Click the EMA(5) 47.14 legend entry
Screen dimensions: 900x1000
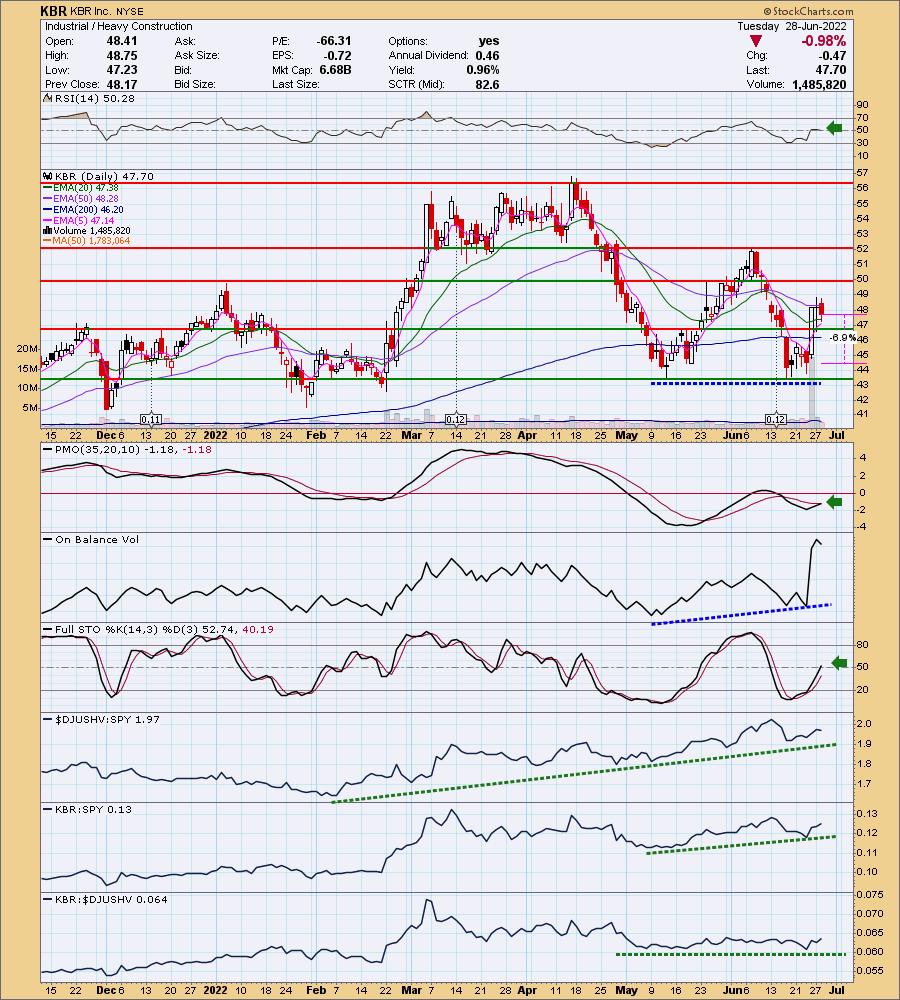coord(84,220)
